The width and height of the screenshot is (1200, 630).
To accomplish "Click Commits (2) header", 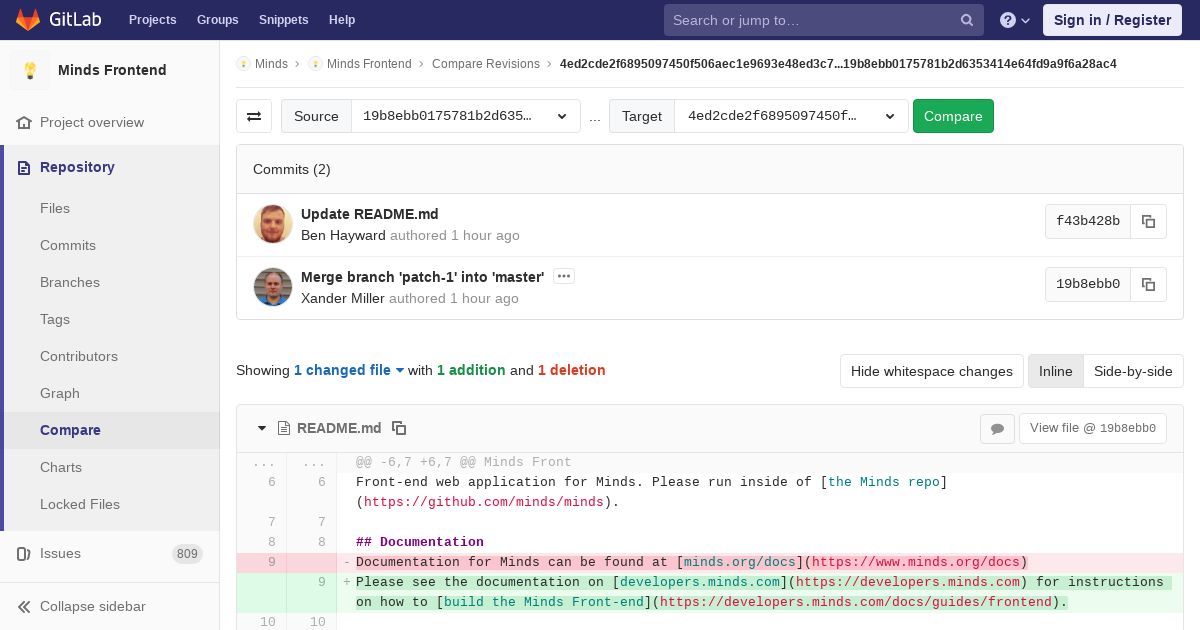I will click(x=292, y=169).
